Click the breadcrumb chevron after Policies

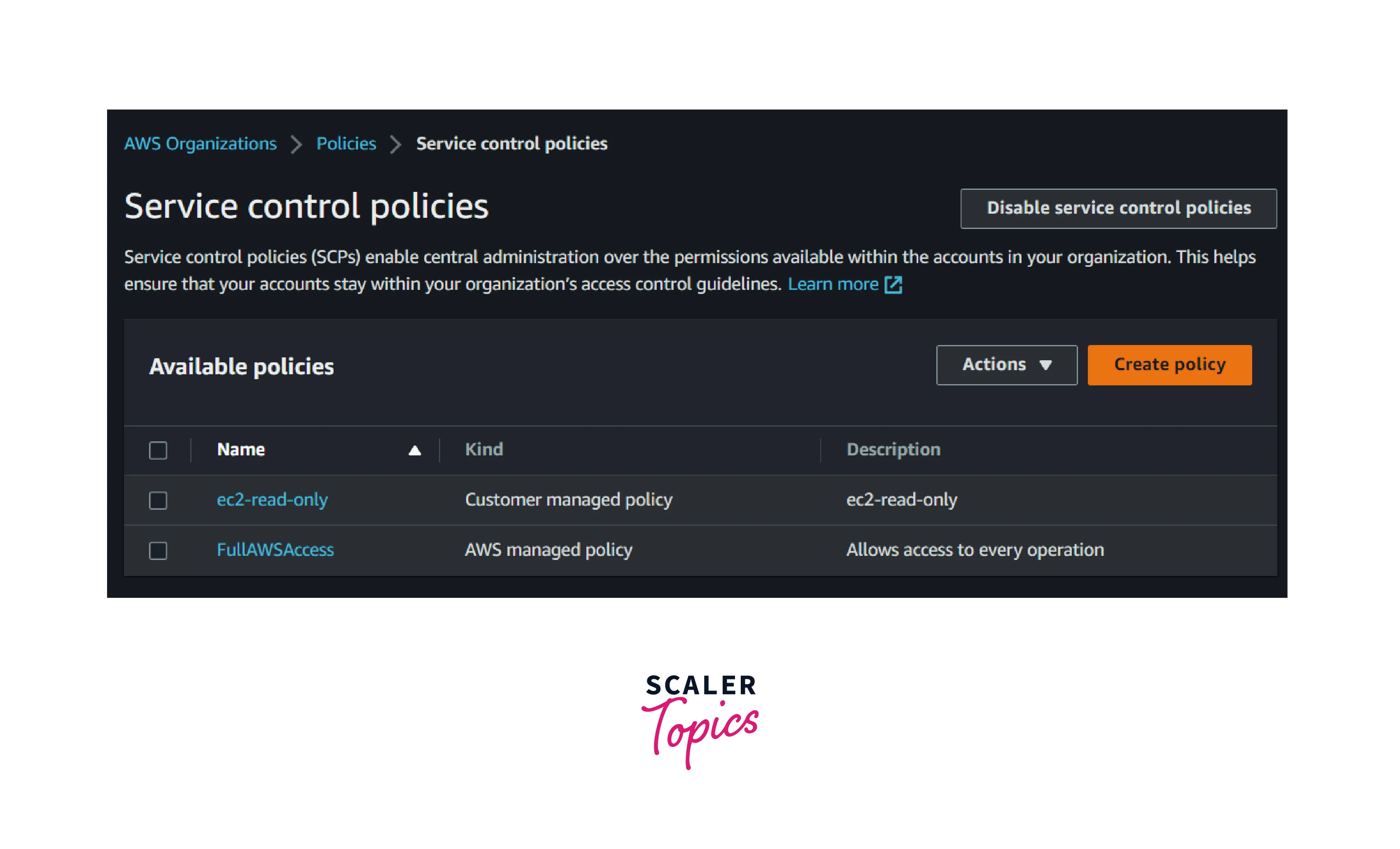pos(395,145)
